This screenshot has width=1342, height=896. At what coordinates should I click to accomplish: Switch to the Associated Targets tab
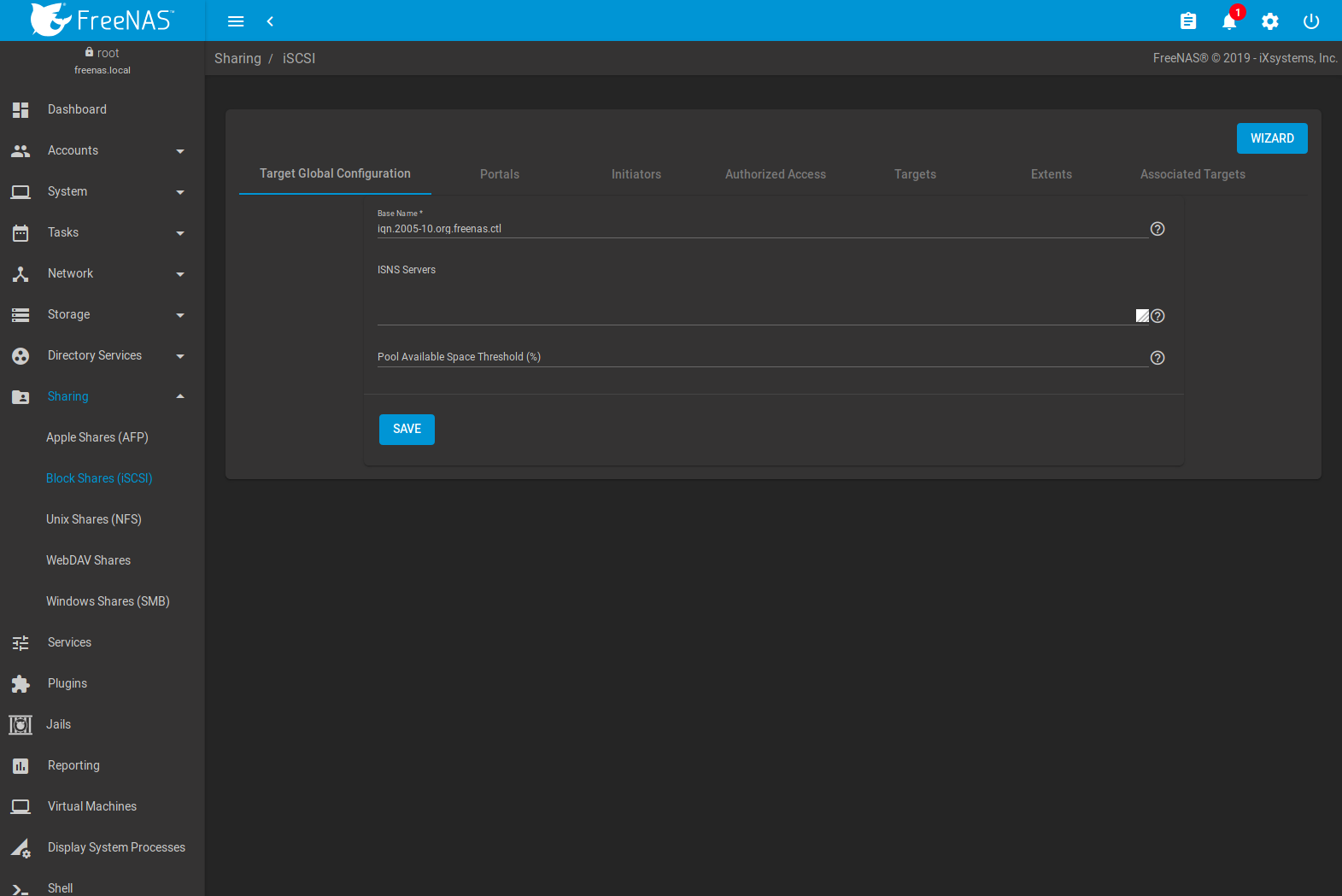1193,174
